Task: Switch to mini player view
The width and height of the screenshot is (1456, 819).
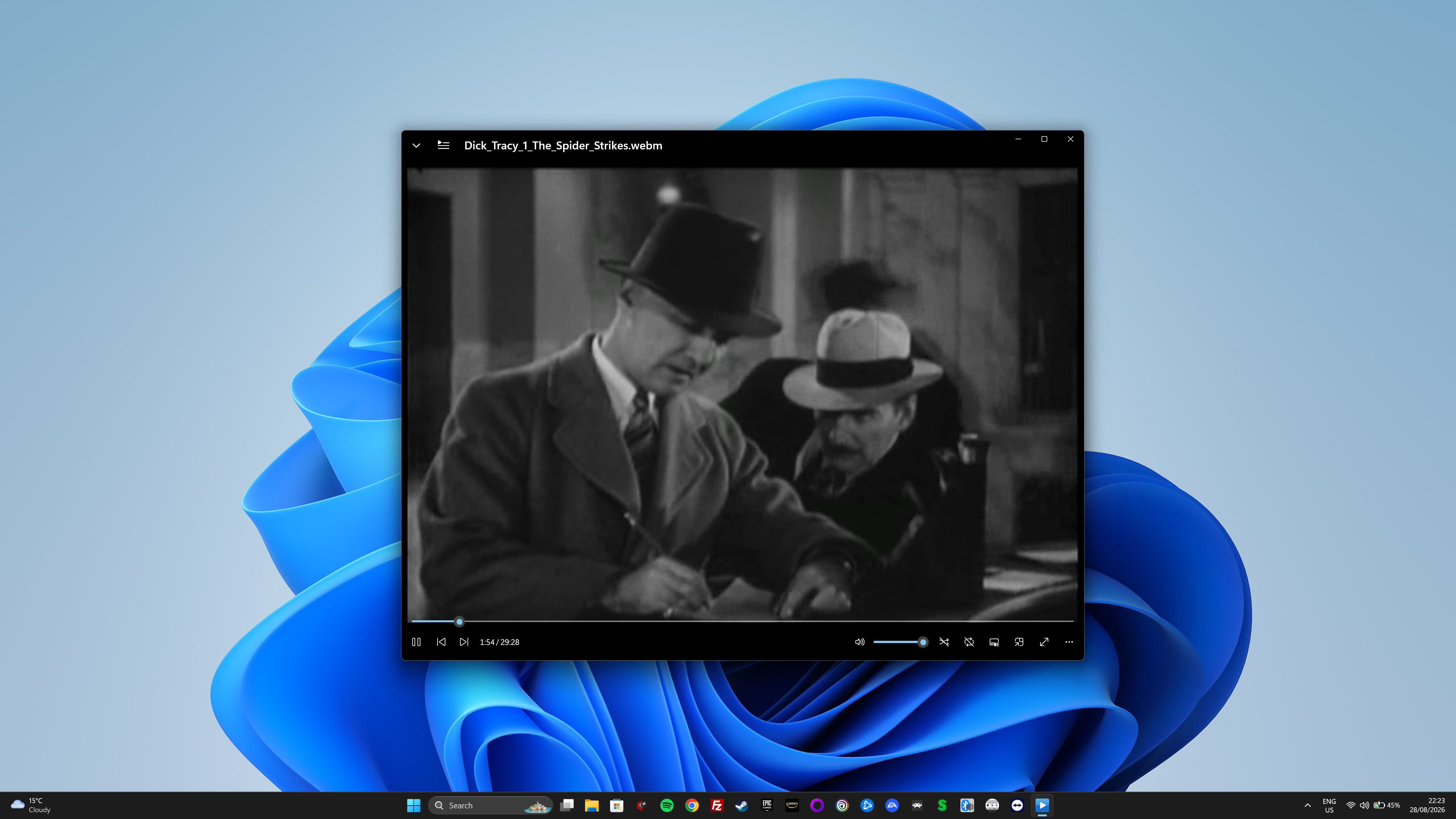Action: [x=1019, y=642]
